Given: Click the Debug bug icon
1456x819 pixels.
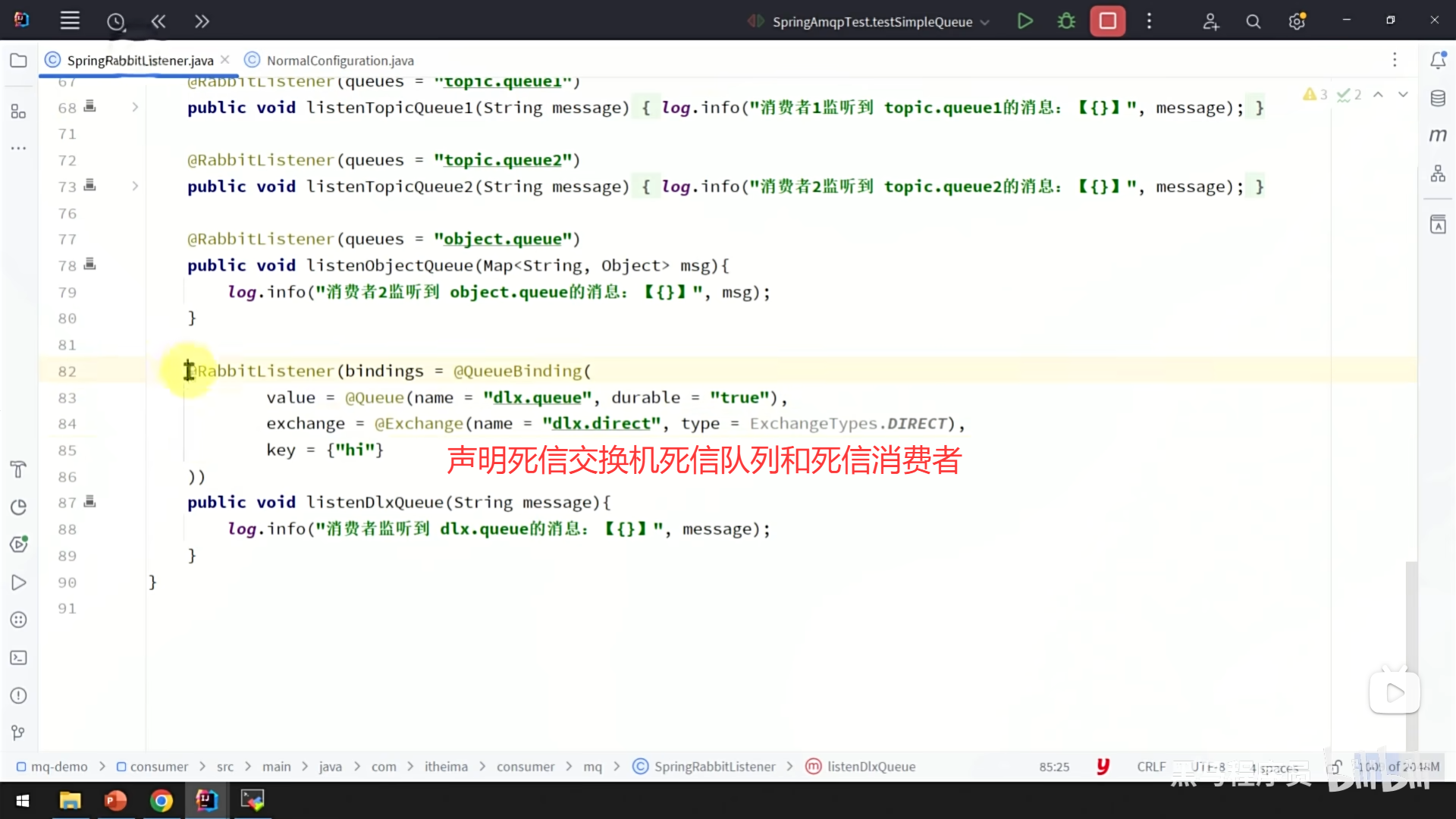Looking at the screenshot, I should [x=1066, y=21].
